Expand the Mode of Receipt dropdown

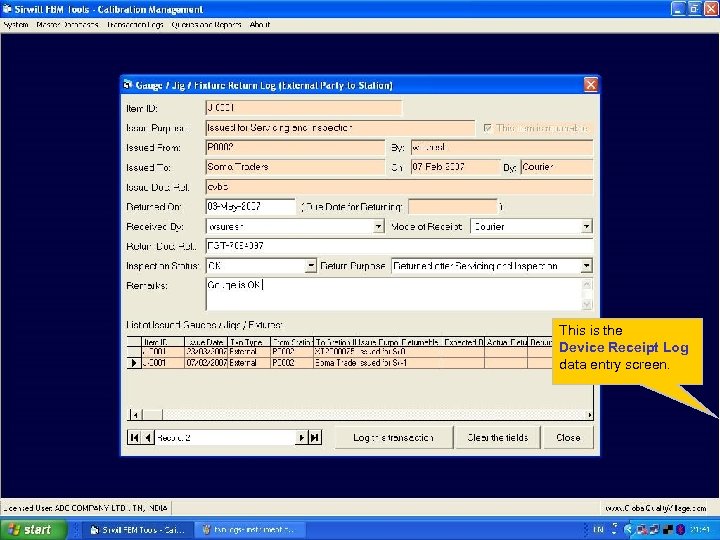tap(586, 226)
